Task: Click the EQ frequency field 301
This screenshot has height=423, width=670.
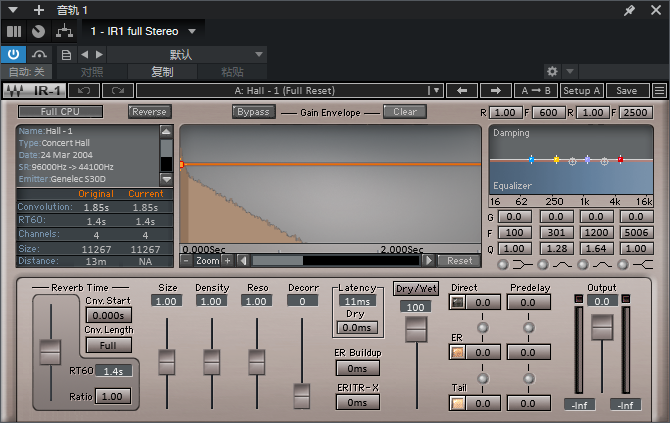Action: (x=556, y=233)
